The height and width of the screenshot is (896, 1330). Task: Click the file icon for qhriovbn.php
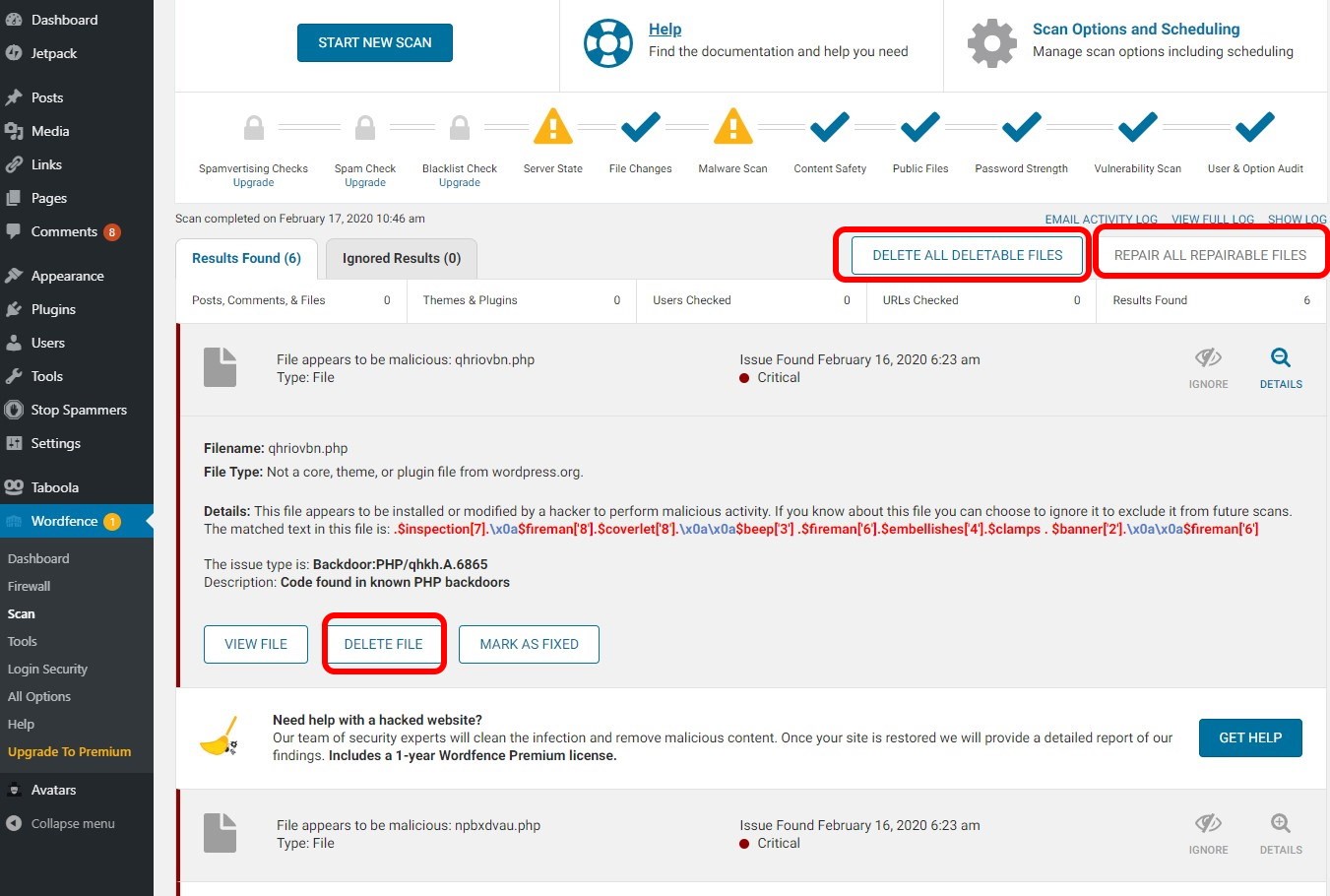pyautogui.click(x=220, y=367)
